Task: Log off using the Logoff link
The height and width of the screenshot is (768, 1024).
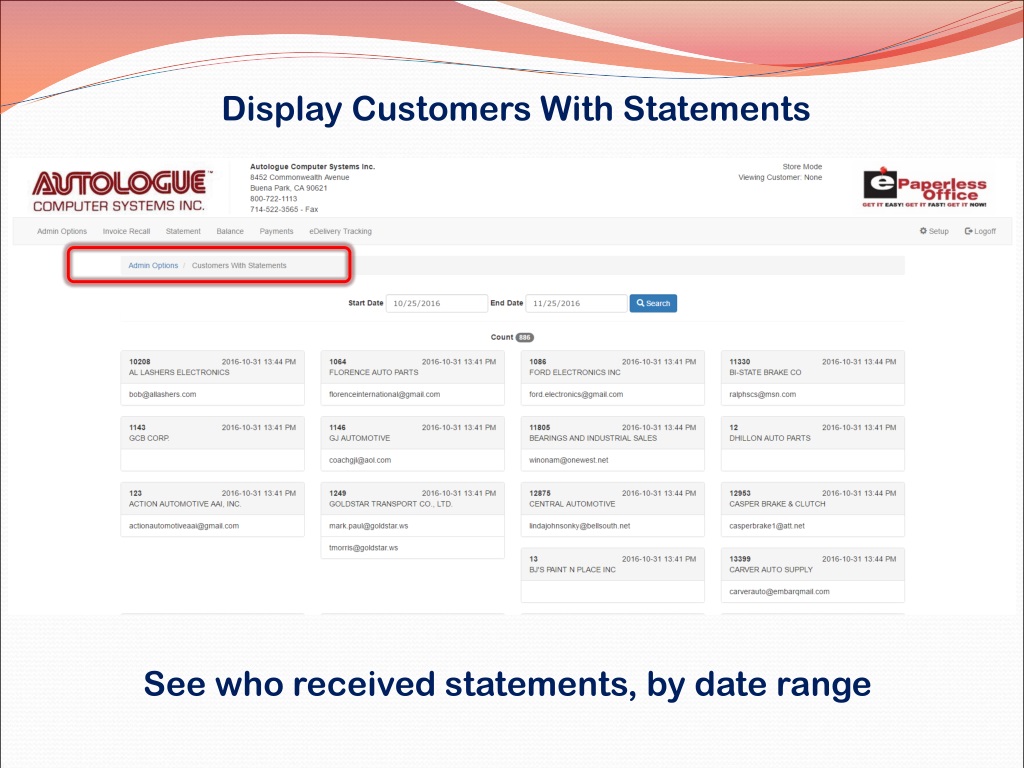Action: point(980,231)
